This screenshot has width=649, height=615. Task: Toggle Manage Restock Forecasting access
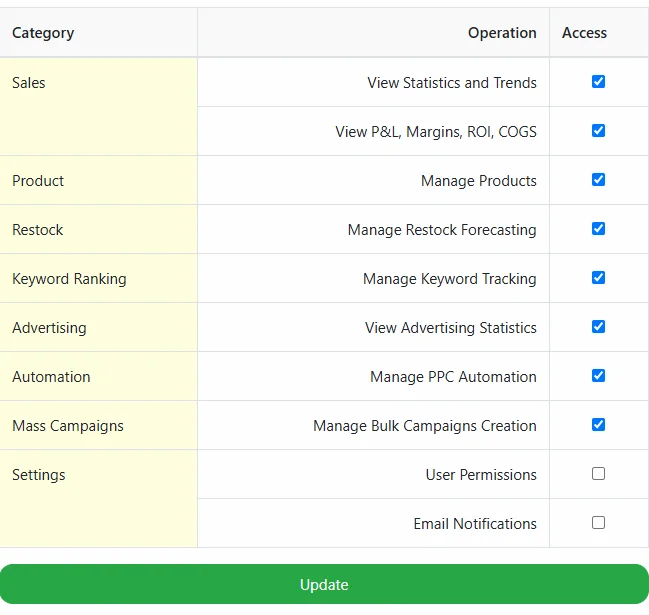[598, 229]
